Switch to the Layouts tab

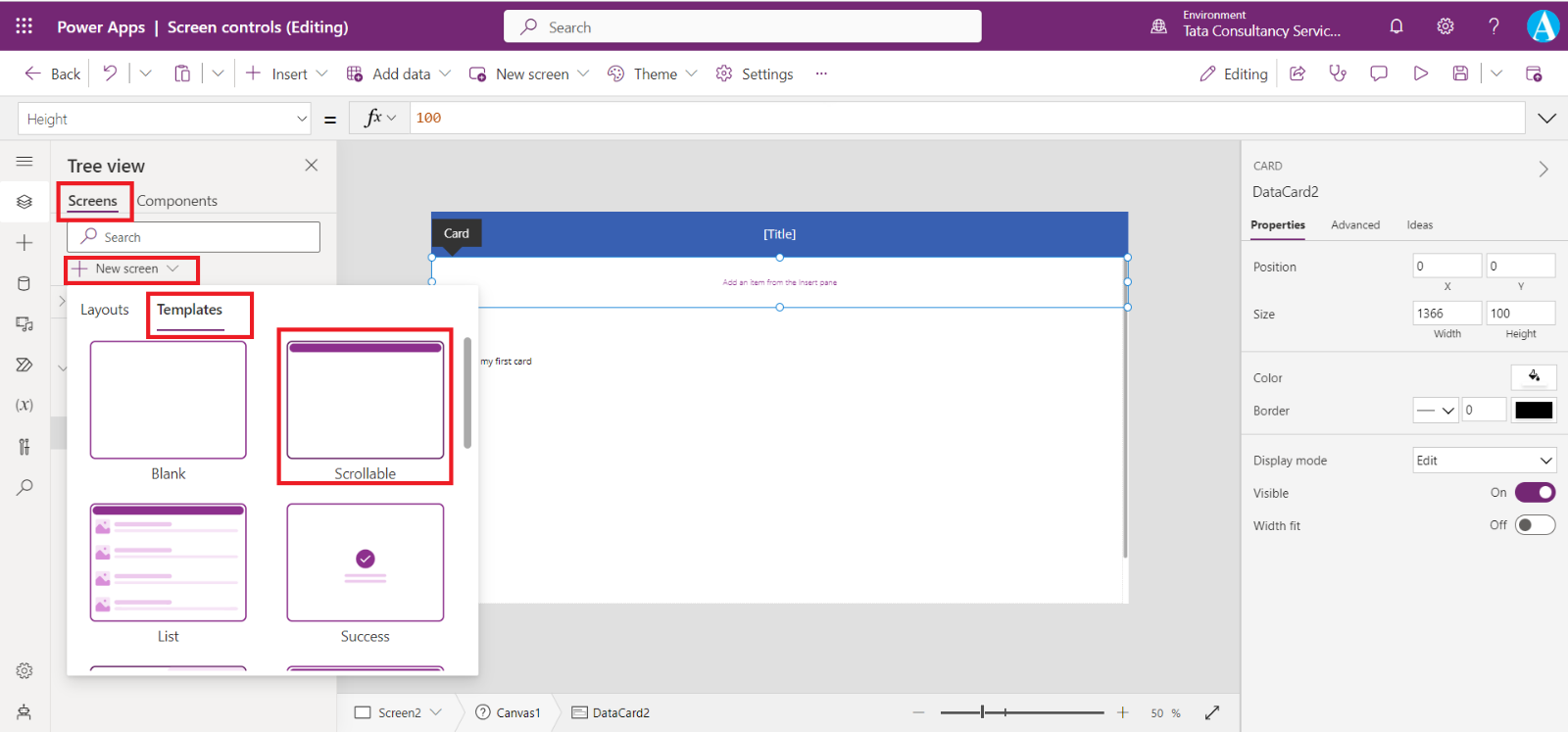pyautogui.click(x=105, y=310)
